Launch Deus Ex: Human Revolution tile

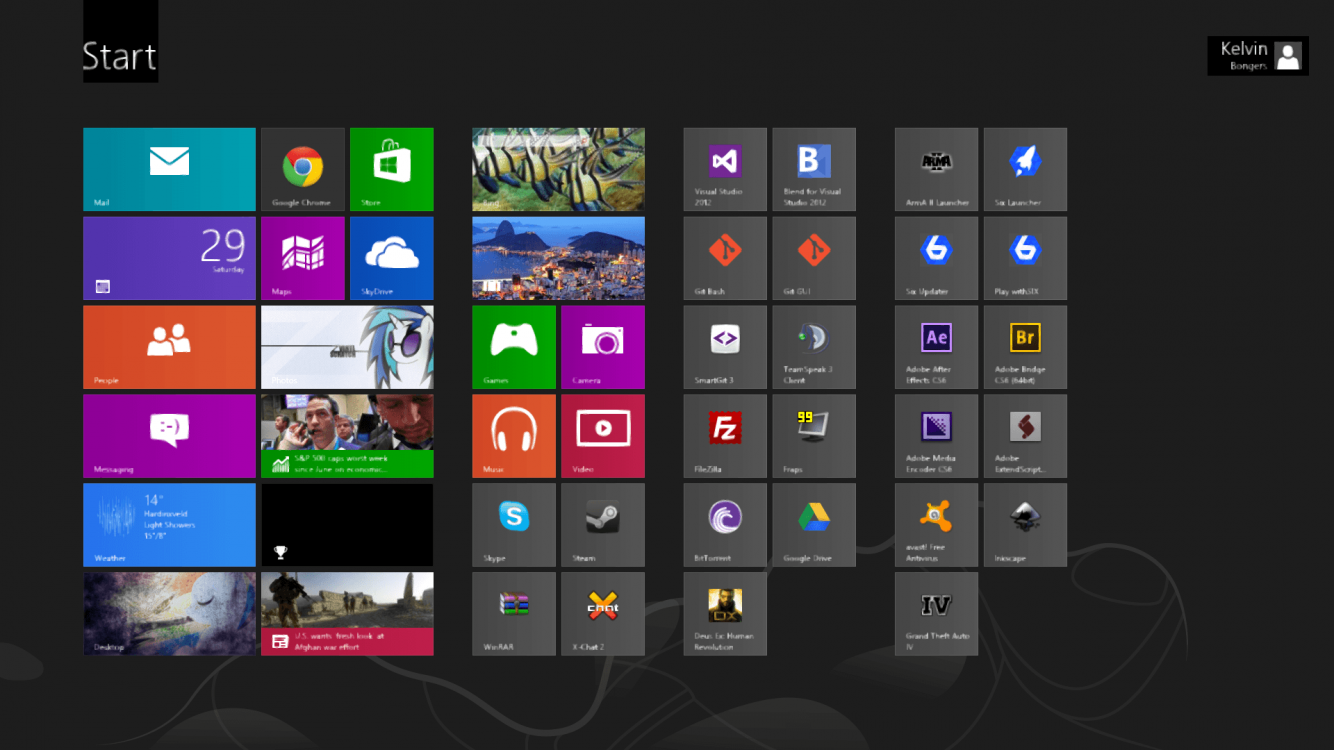(725, 614)
